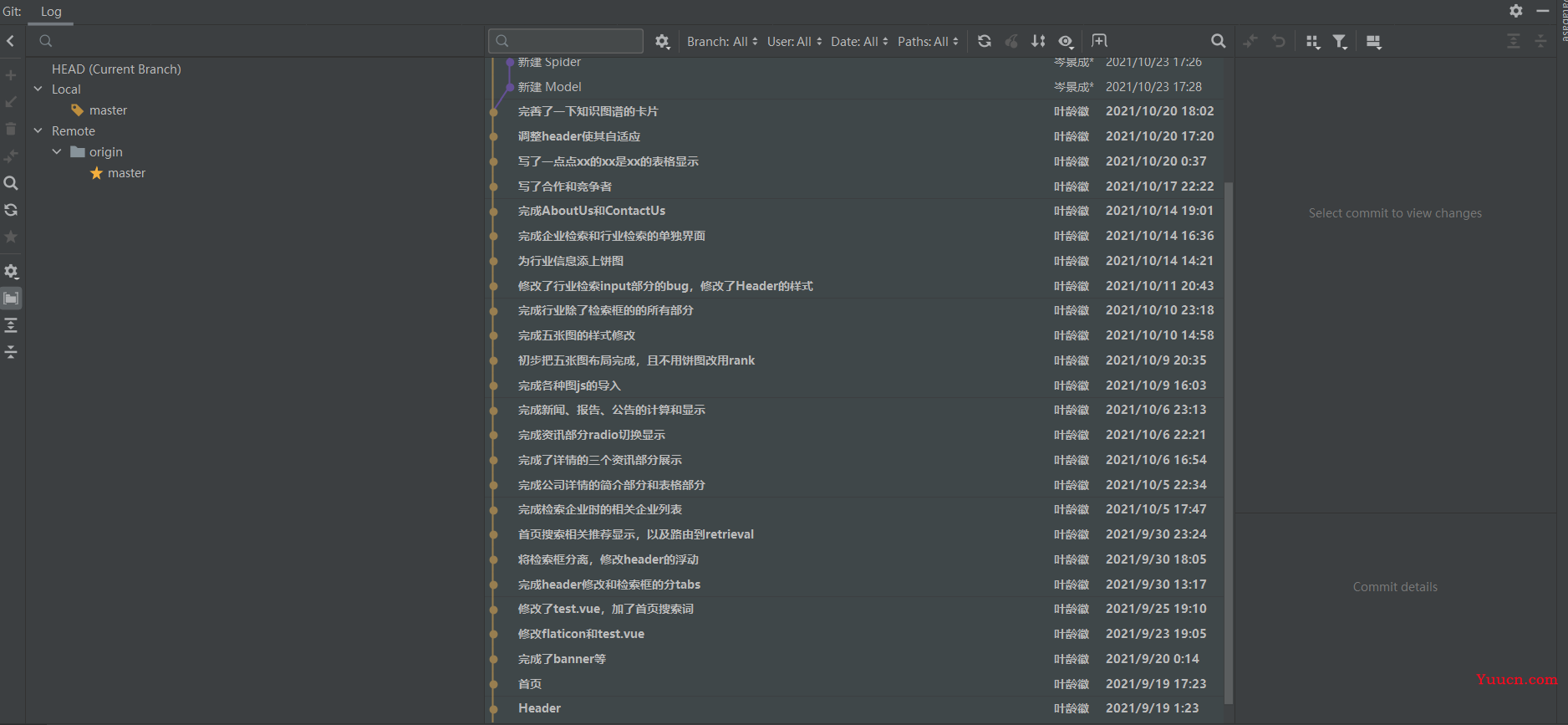Screen dimensions: 1568x725
Task: Click the commit log search field
Action: click(573, 41)
